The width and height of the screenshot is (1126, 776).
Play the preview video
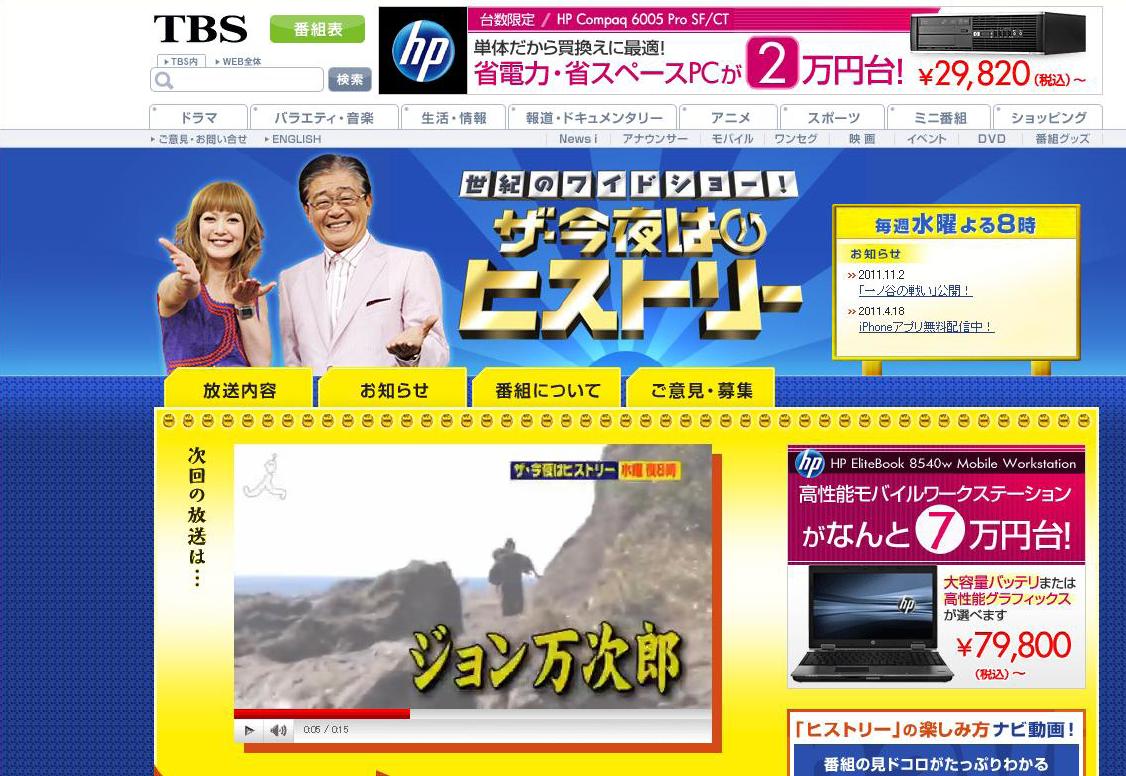[x=249, y=730]
